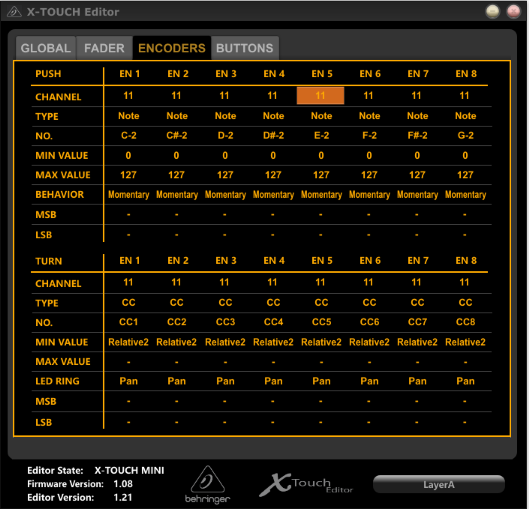Edit TURN channel value for EN 1

click(x=128, y=282)
